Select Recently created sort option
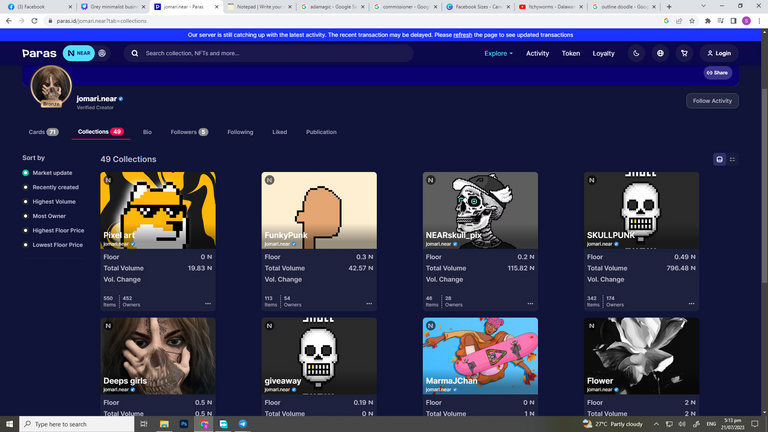Image resolution: width=768 pixels, height=432 pixels. pyautogui.click(x=55, y=187)
